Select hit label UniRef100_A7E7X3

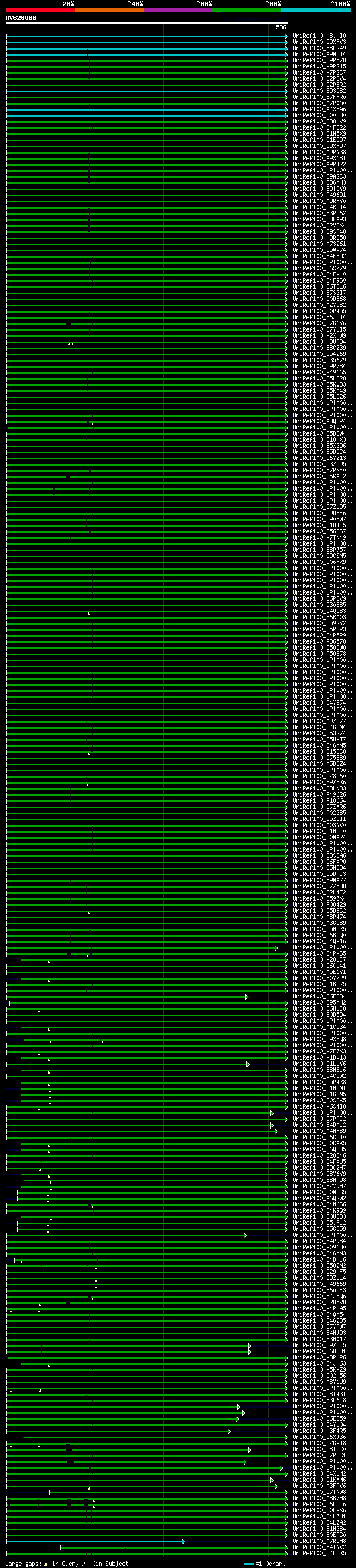tap(319, 1051)
